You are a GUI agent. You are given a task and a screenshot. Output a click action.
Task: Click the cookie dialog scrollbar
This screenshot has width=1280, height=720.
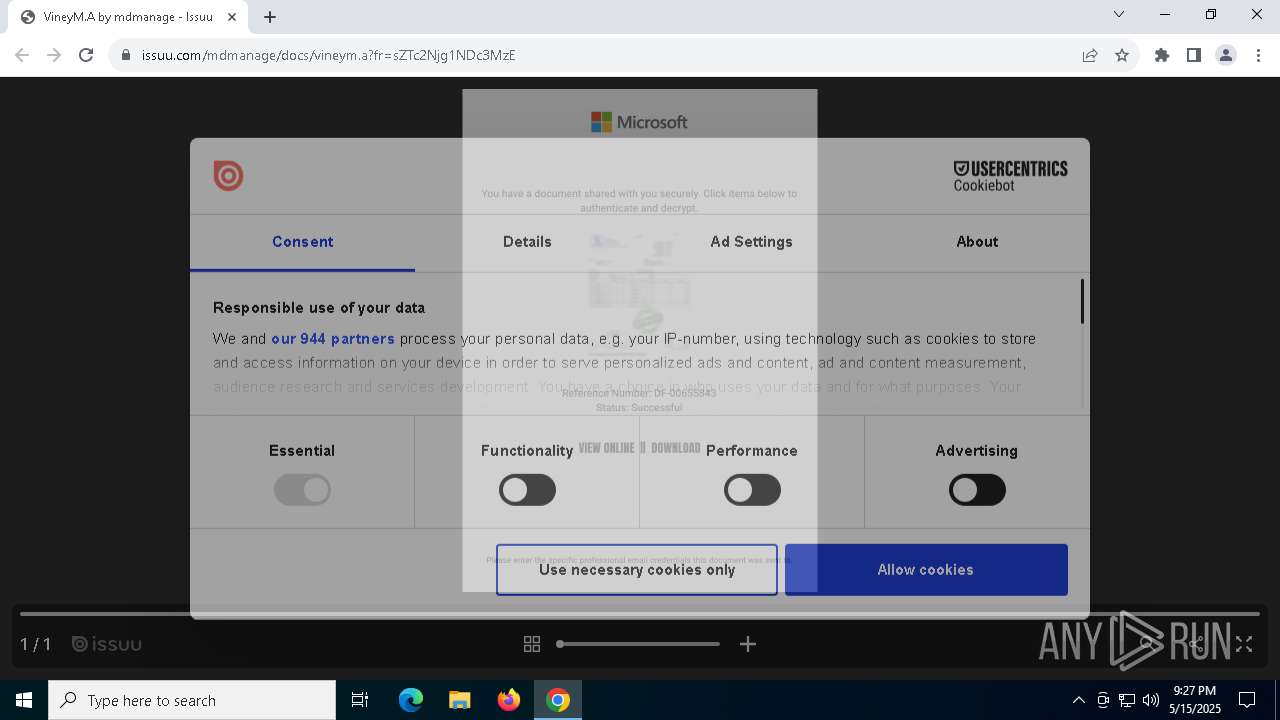click(1082, 302)
